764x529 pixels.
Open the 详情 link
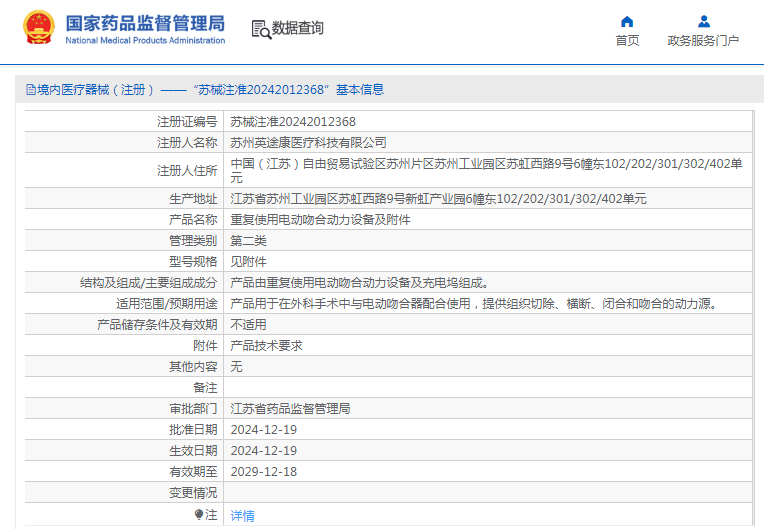[x=242, y=515]
